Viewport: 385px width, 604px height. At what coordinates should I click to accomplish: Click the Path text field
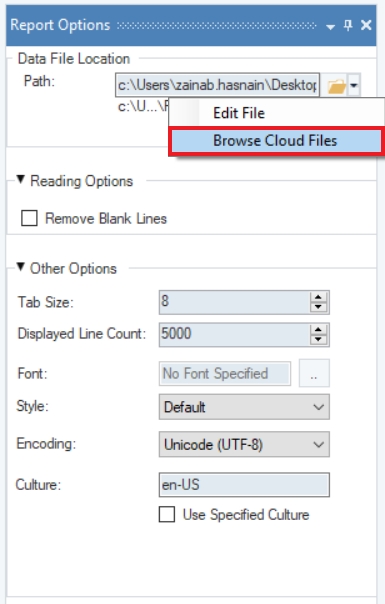point(217,85)
